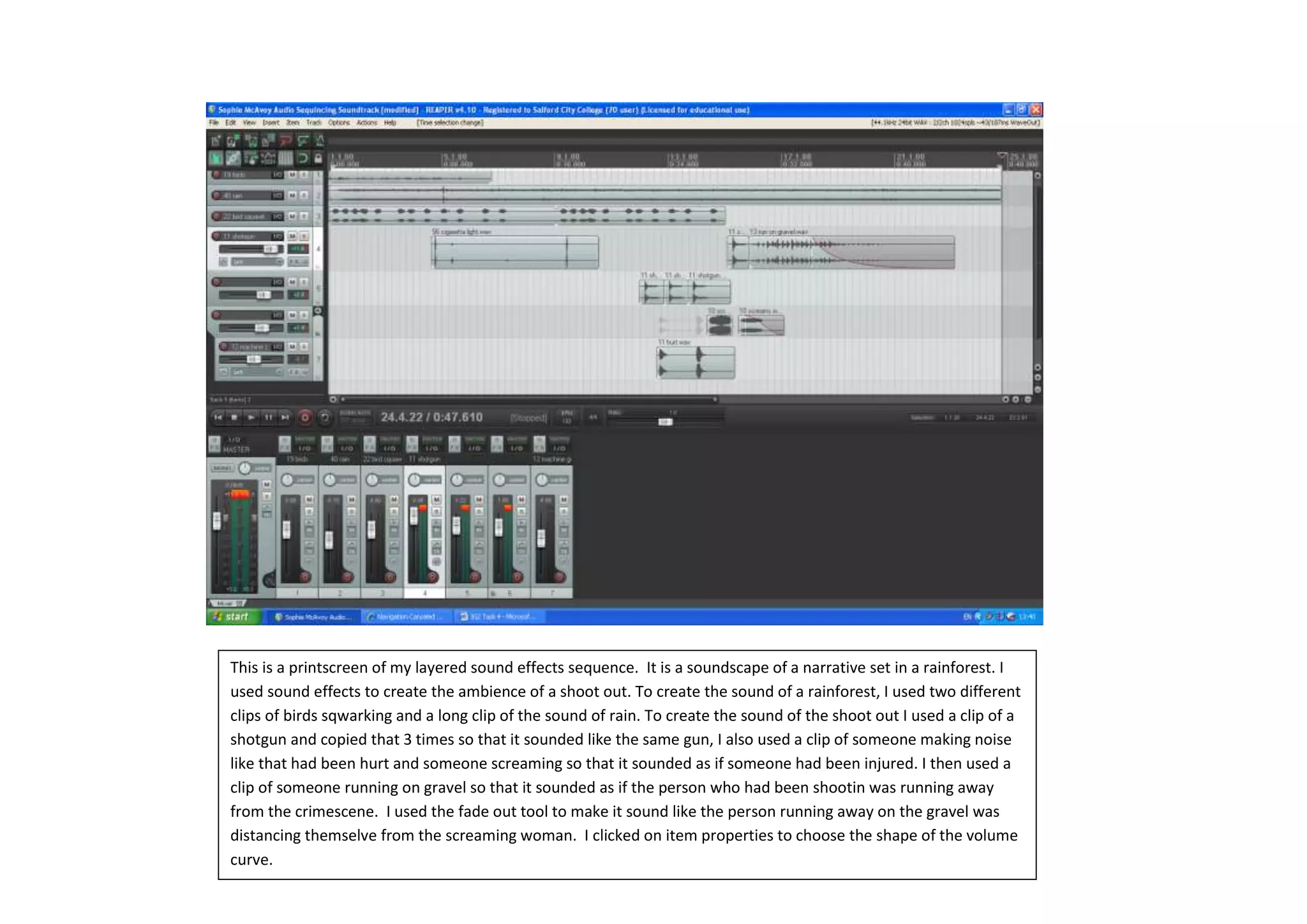Open the Options menu
Viewport: 1307px width, 924px height.
pyautogui.click(x=339, y=123)
